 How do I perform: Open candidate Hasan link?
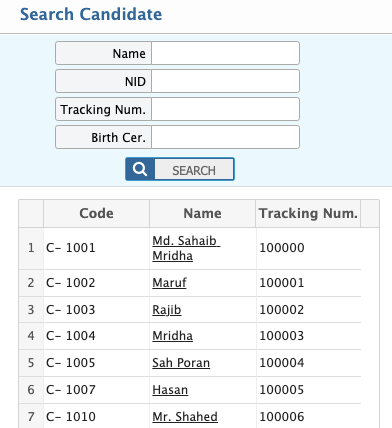170,390
